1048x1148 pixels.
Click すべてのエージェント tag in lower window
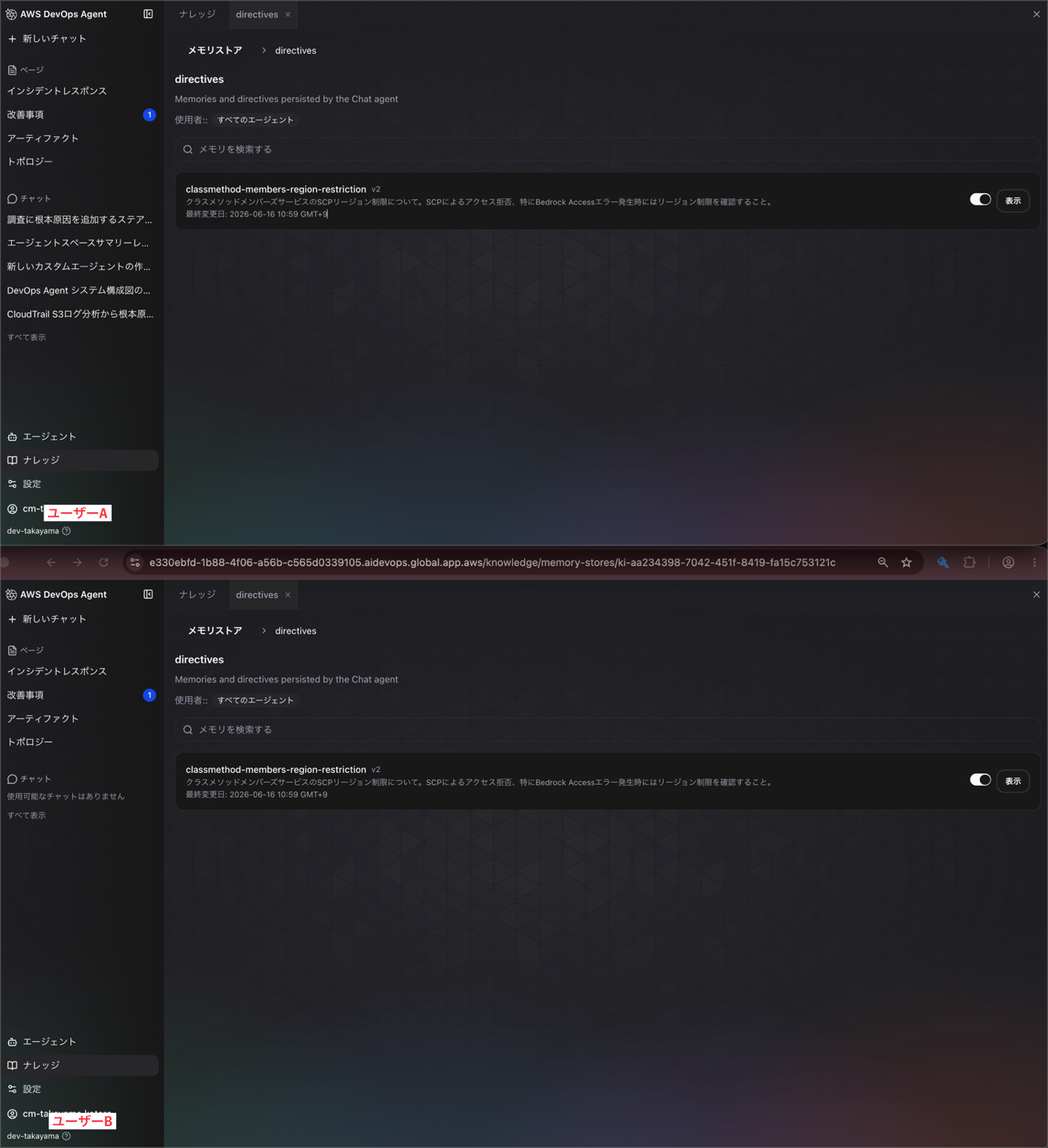point(255,700)
